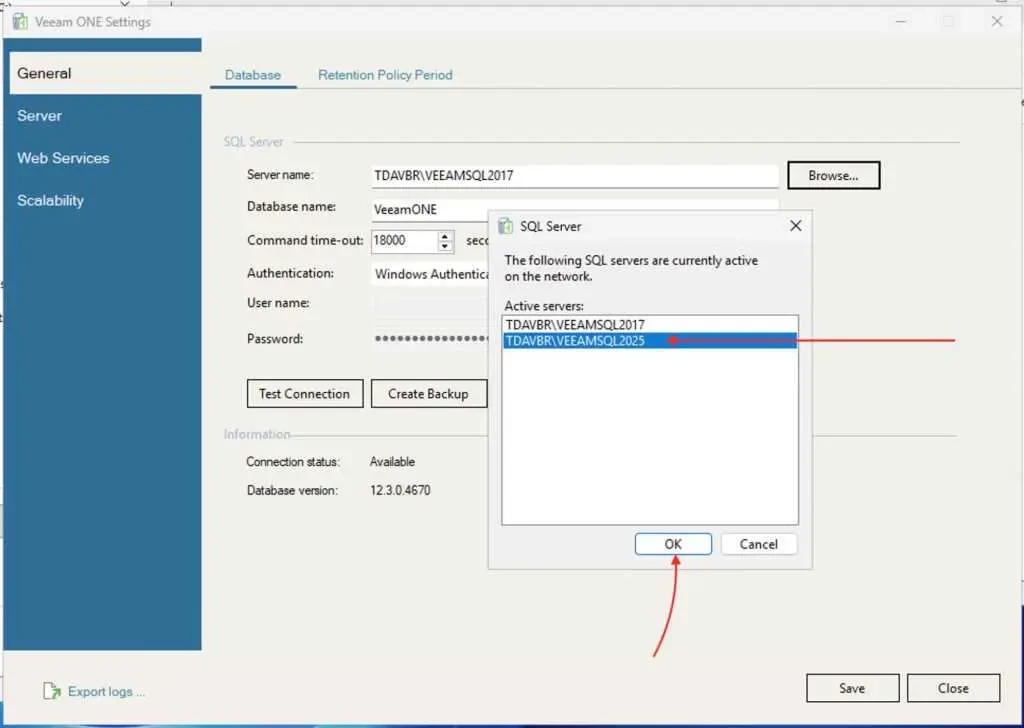Screen dimensions: 1024x728
Task: Click the Veeam ONE Settings title icon
Action: [x=20, y=22]
